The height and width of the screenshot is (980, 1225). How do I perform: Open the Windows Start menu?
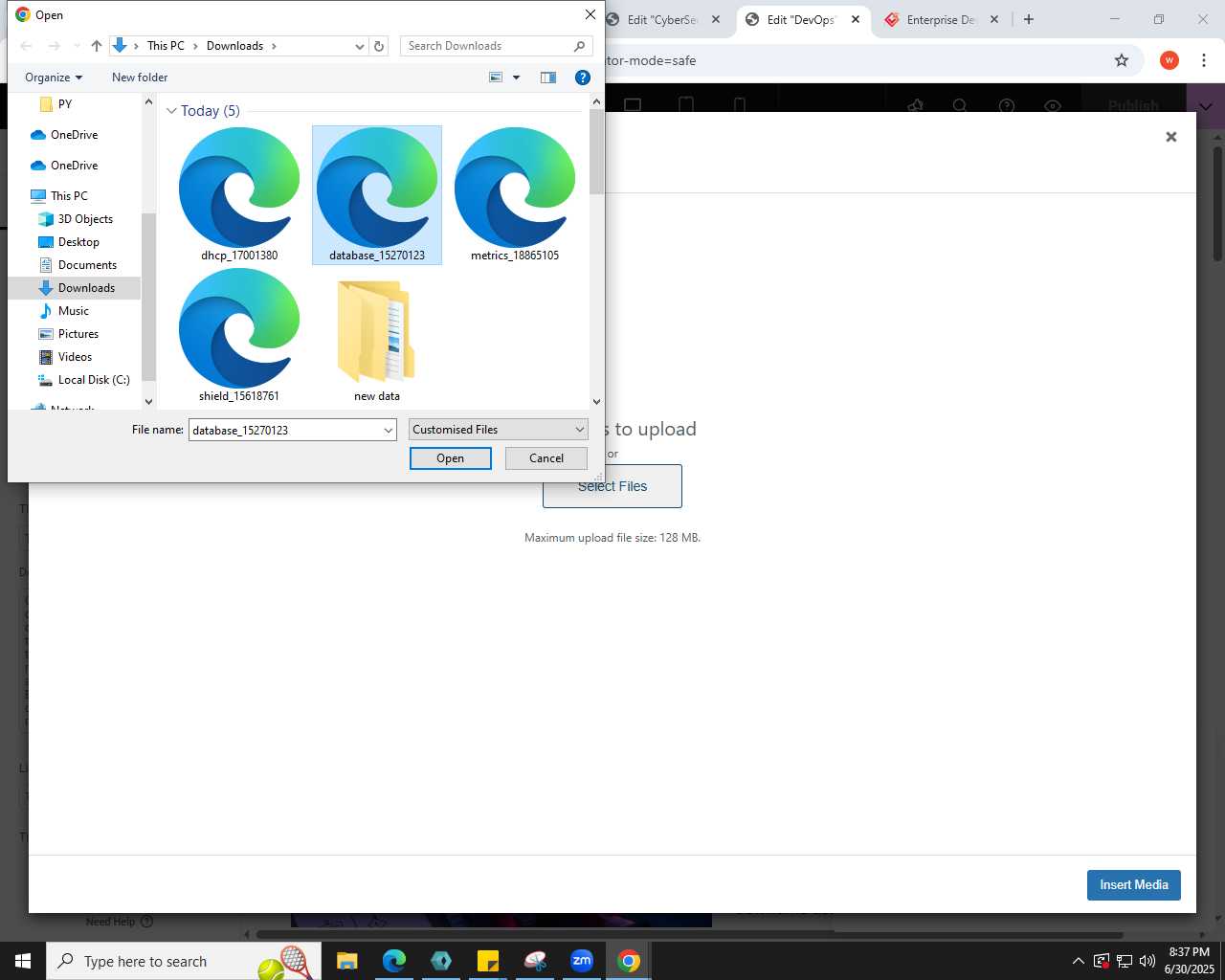(23, 961)
